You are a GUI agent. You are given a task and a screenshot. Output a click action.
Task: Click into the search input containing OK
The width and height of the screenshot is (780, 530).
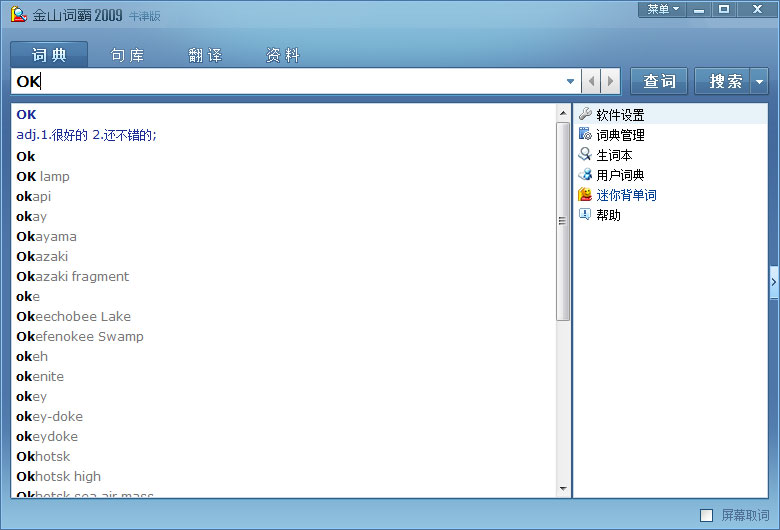tap(289, 81)
